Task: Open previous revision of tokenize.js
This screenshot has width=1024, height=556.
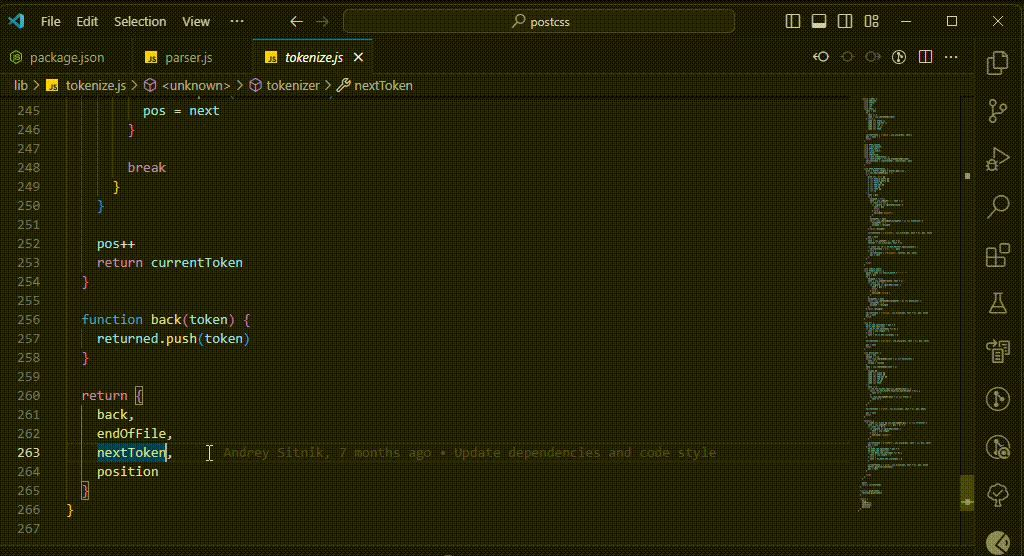Action: click(821, 57)
